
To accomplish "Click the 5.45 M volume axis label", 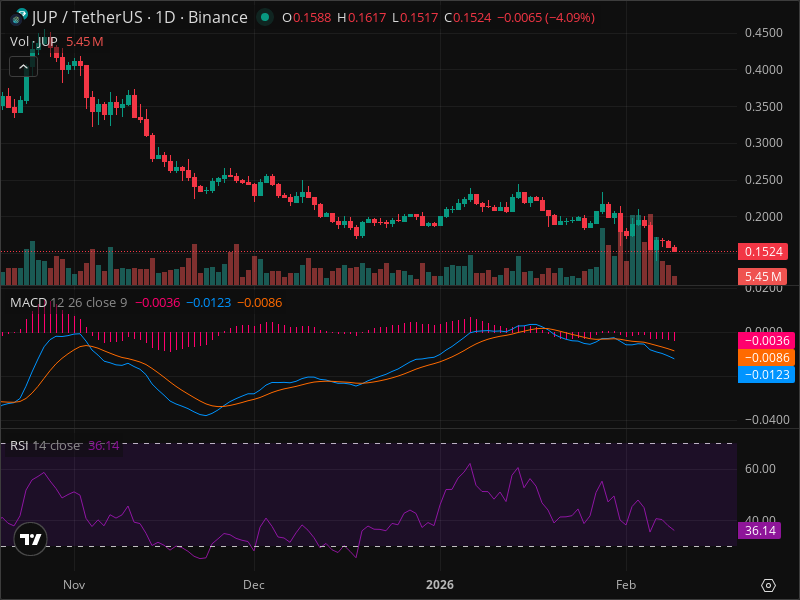I will click(763, 277).
